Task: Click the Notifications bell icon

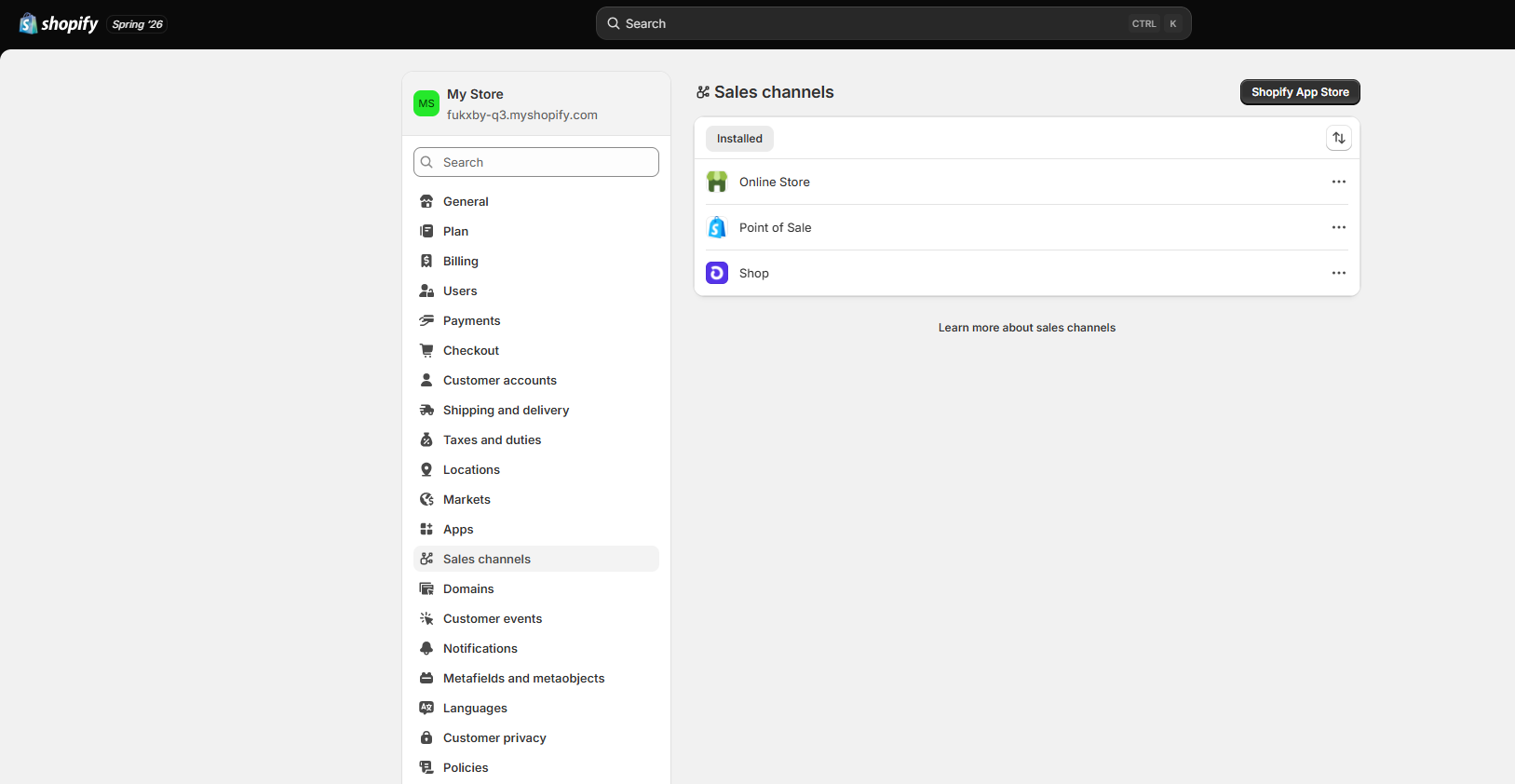Action: pyautogui.click(x=426, y=648)
